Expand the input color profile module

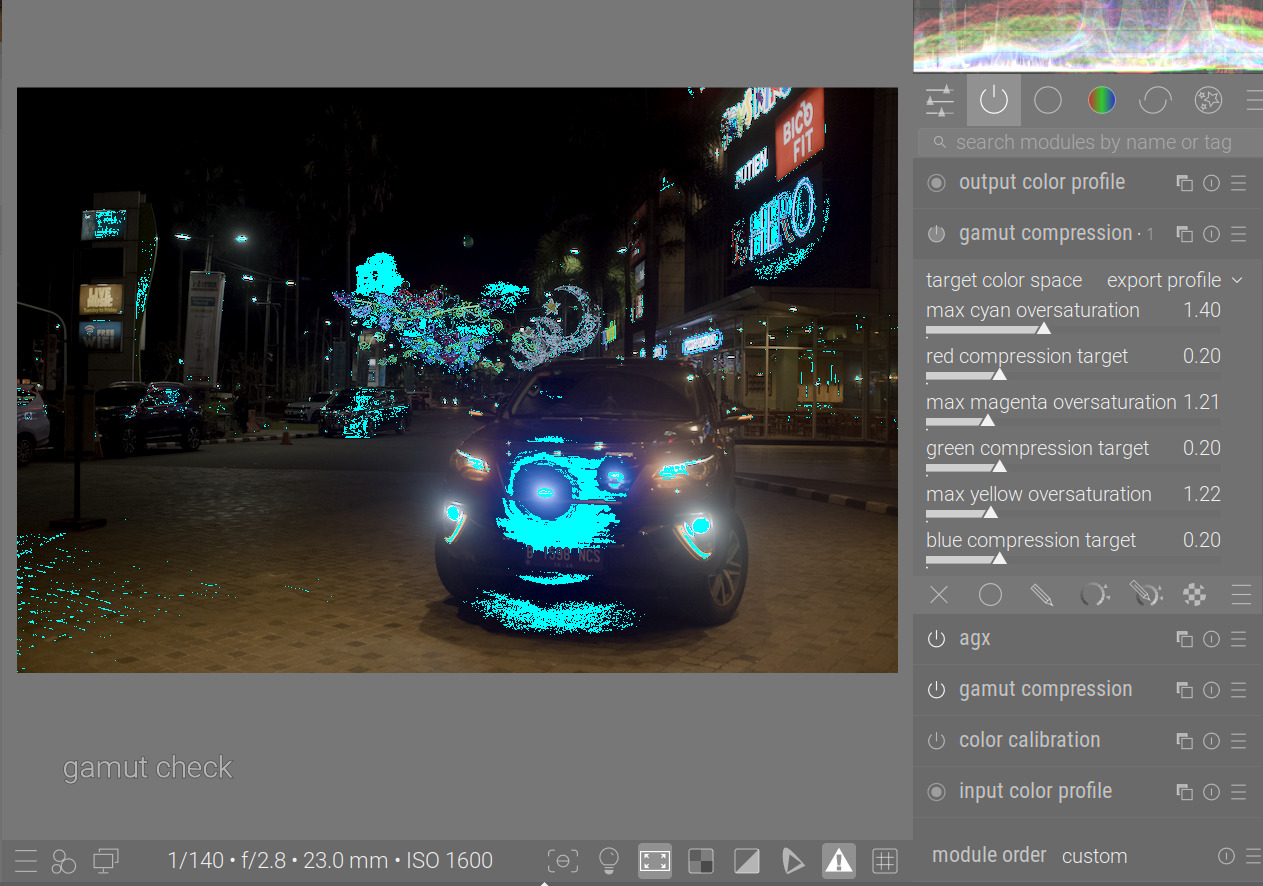(x=1035, y=791)
